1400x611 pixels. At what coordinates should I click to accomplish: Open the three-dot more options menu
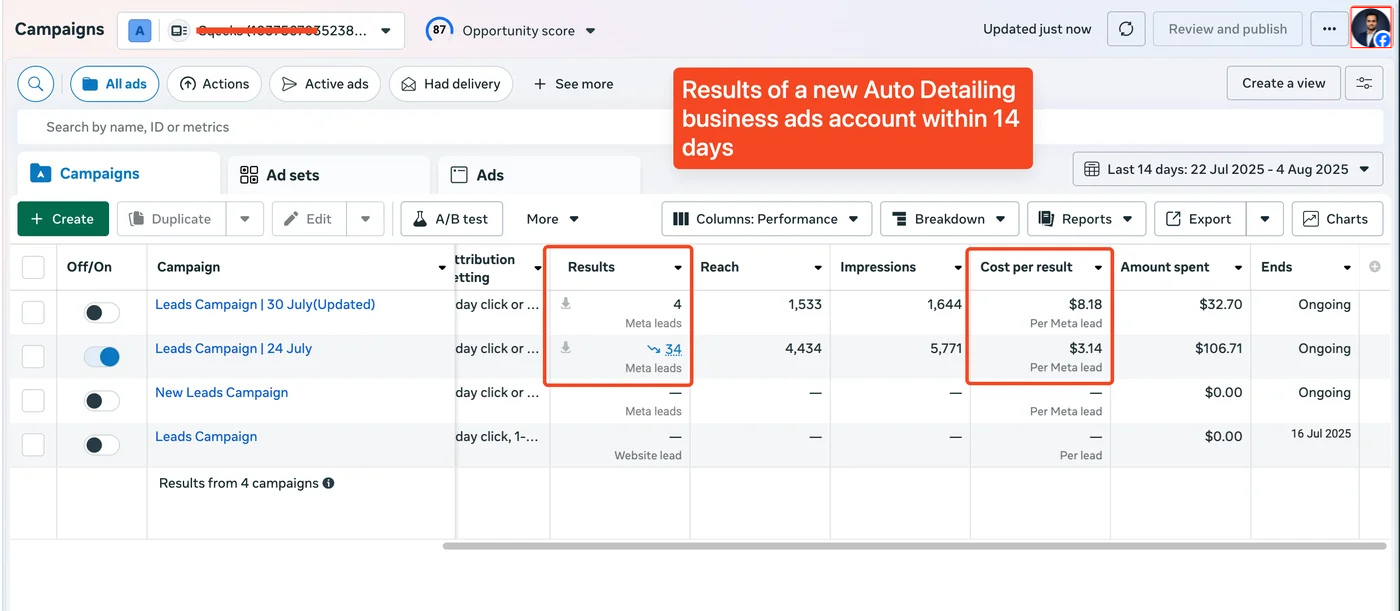point(1329,29)
